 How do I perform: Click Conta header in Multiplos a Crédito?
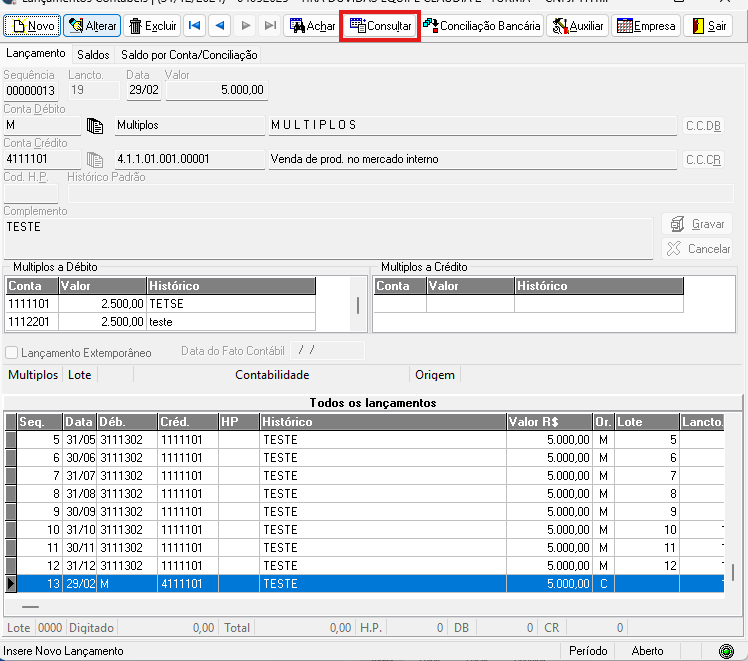(400, 286)
